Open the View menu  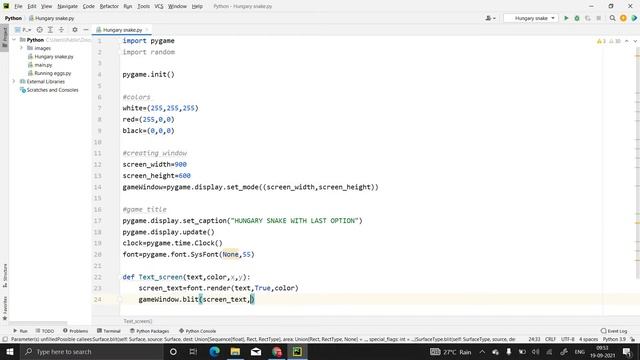pyautogui.click(x=47, y=6)
